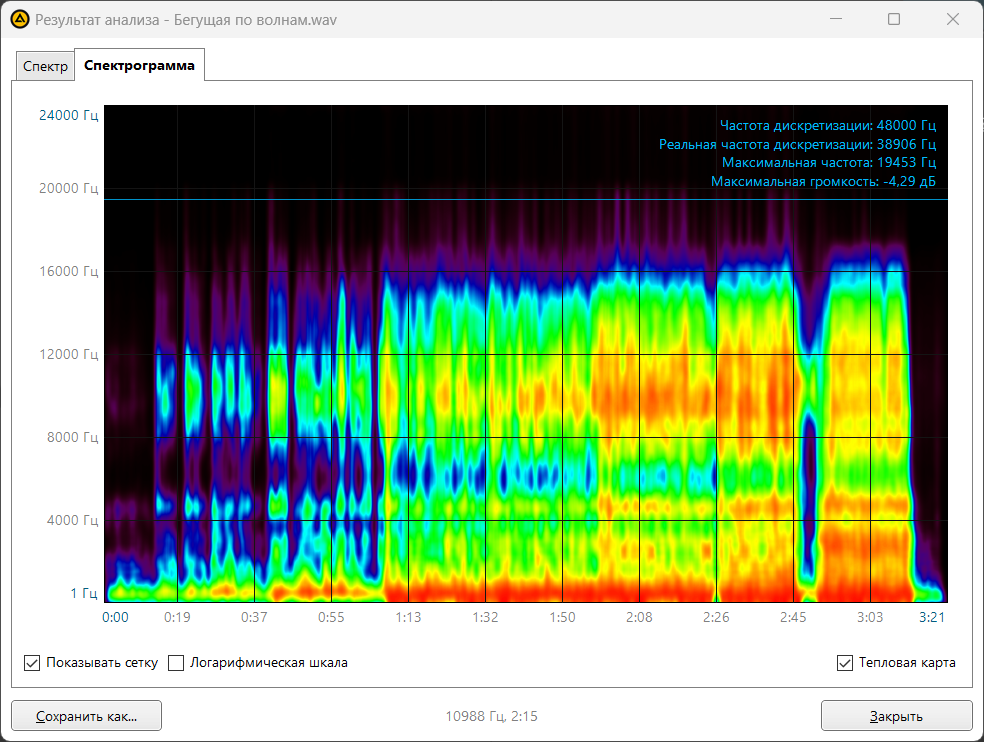The height and width of the screenshot is (742, 984).
Task: Enable the Логарифмическая шкала checkbox
Action: (x=177, y=663)
